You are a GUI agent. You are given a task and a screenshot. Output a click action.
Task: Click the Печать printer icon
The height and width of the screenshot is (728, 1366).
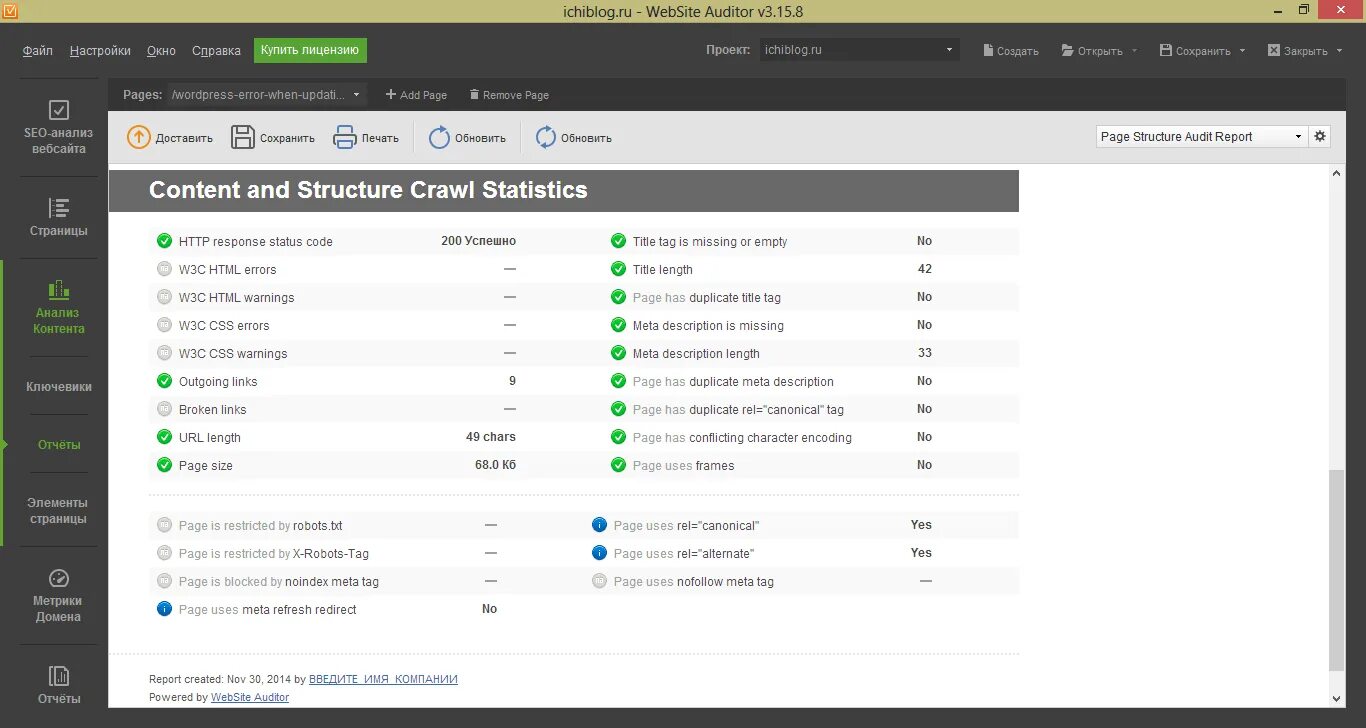coord(345,138)
